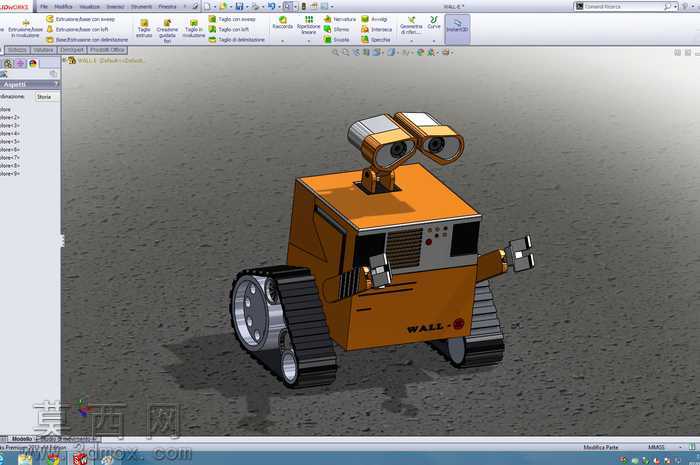Click the Taglio estruso tool
Screen dimensions: 700x465
[144, 29]
